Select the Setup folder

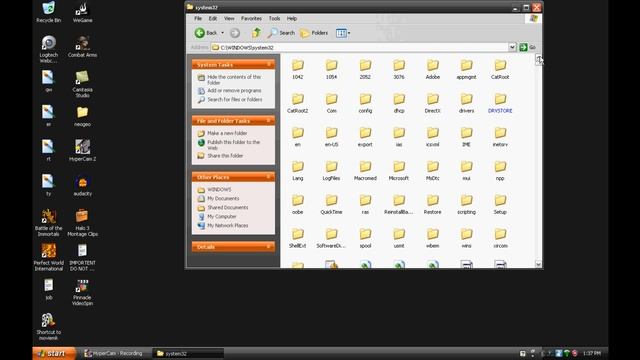coord(500,205)
